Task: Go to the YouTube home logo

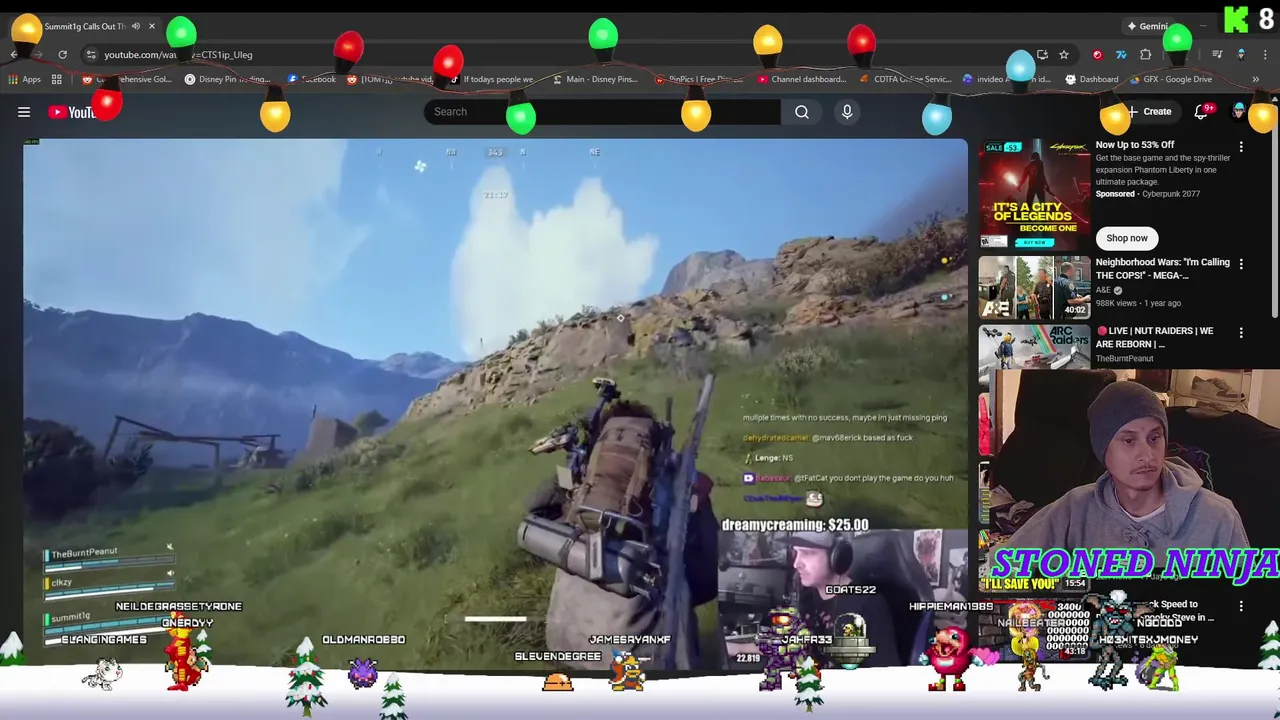Action: [x=76, y=112]
